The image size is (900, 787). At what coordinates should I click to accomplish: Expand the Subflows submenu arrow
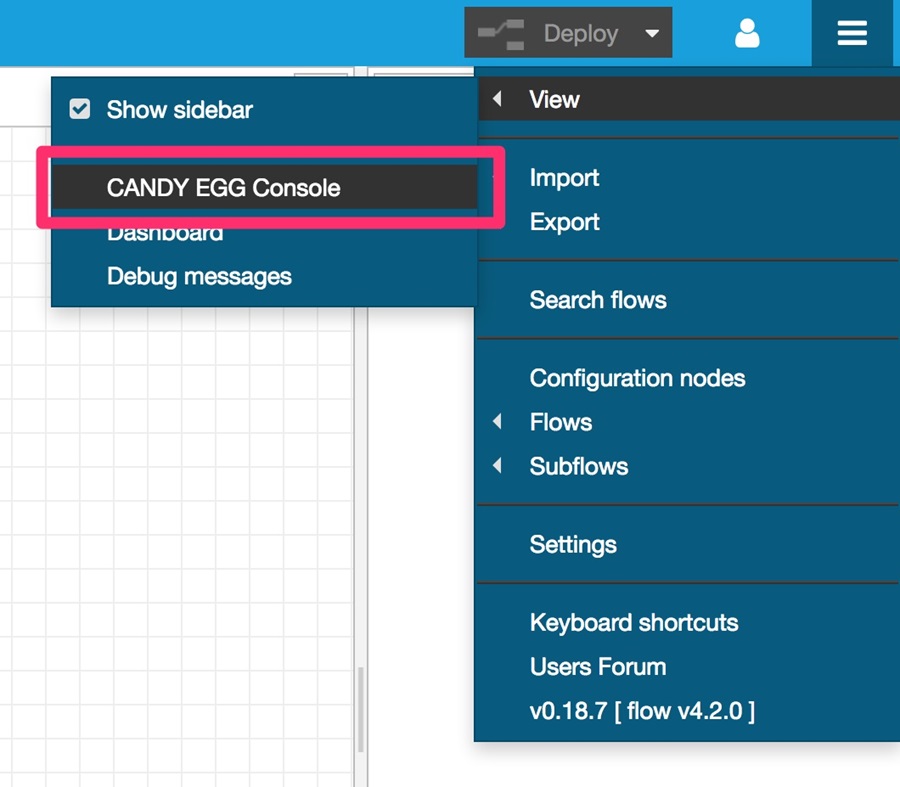[x=497, y=465]
